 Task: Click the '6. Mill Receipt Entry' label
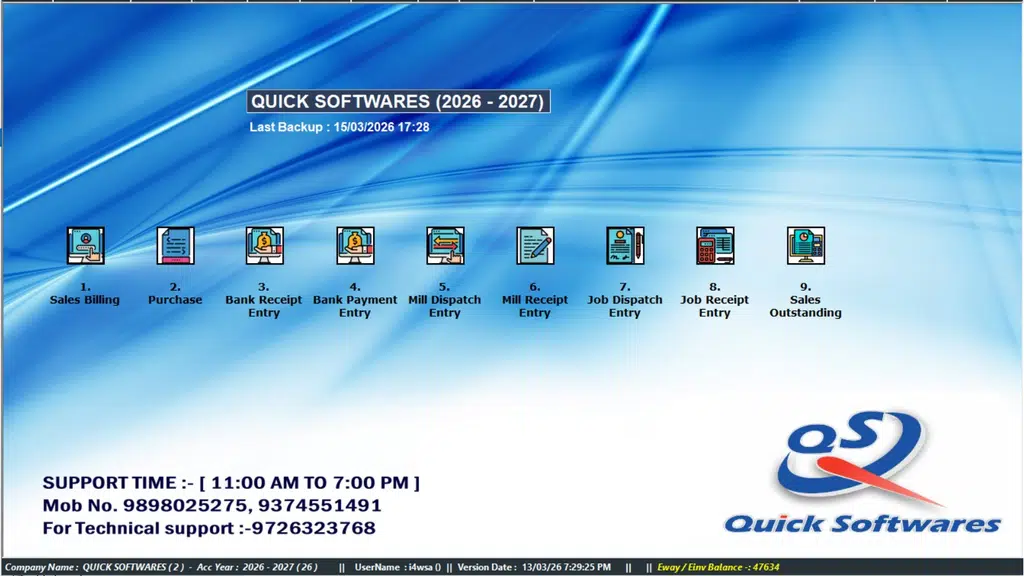(535, 300)
